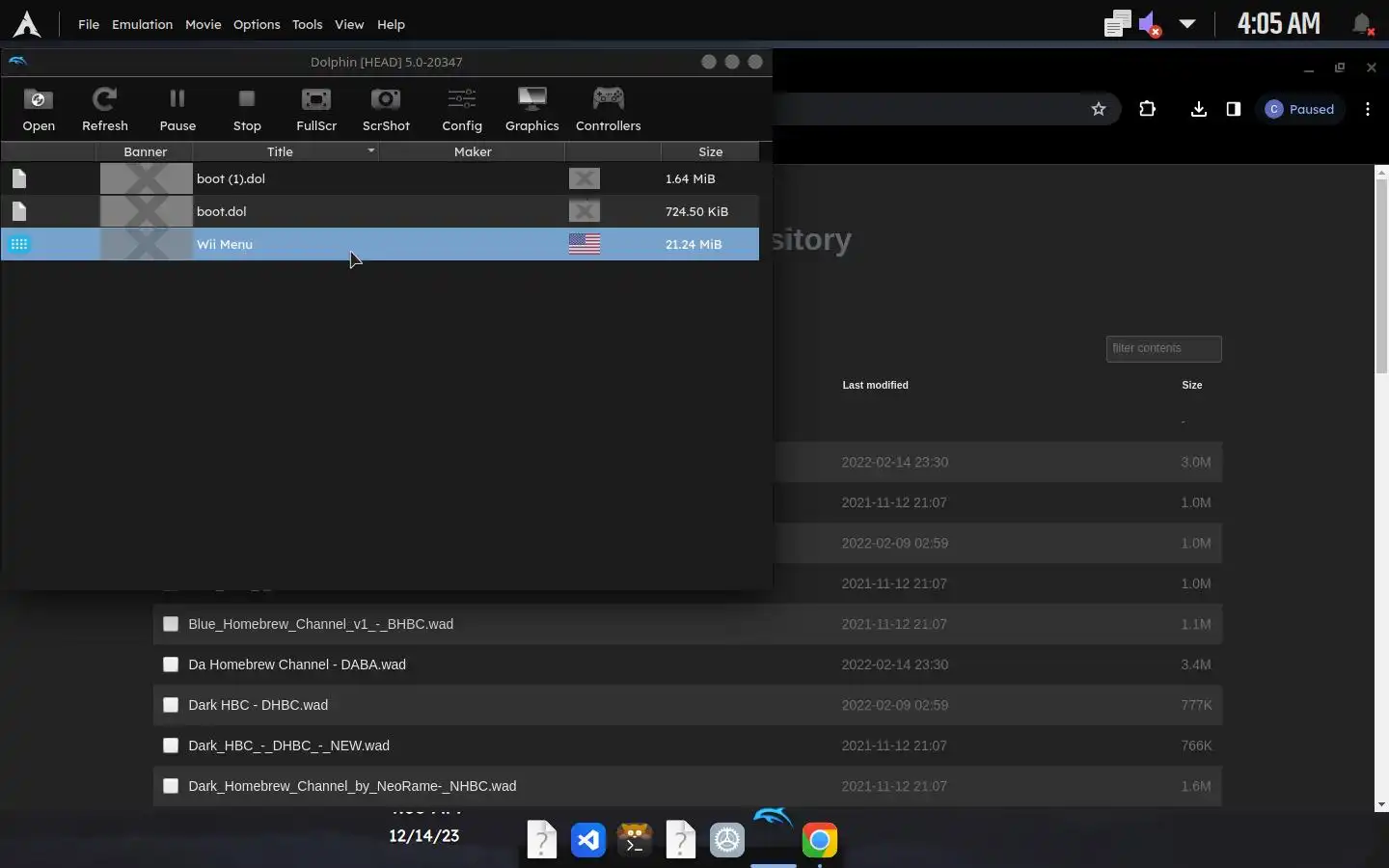1389x868 pixels.
Task: Click the Paused profile button
Action: pyautogui.click(x=1300, y=109)
